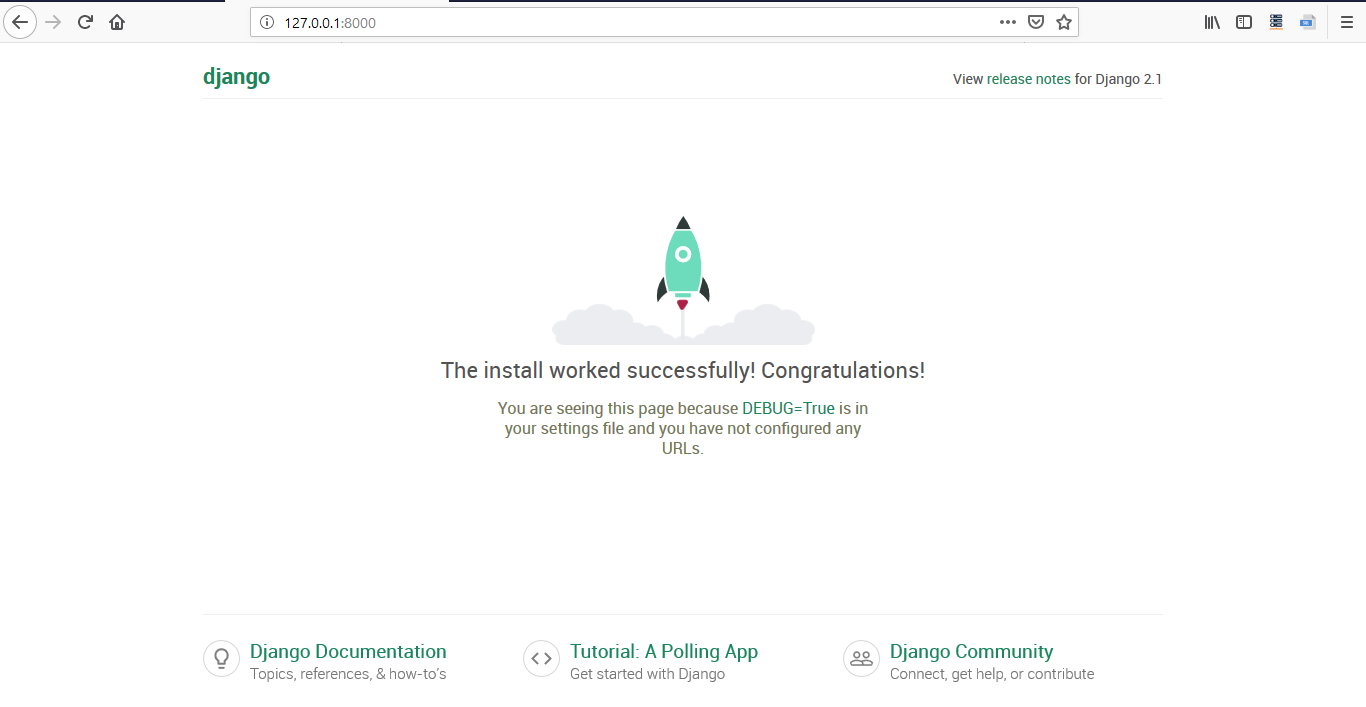This screenshot has width=1366, height=707.
Task: Click the 'The install worked successfully! Congratulations!' heading
Action: (x=683, y=370)
